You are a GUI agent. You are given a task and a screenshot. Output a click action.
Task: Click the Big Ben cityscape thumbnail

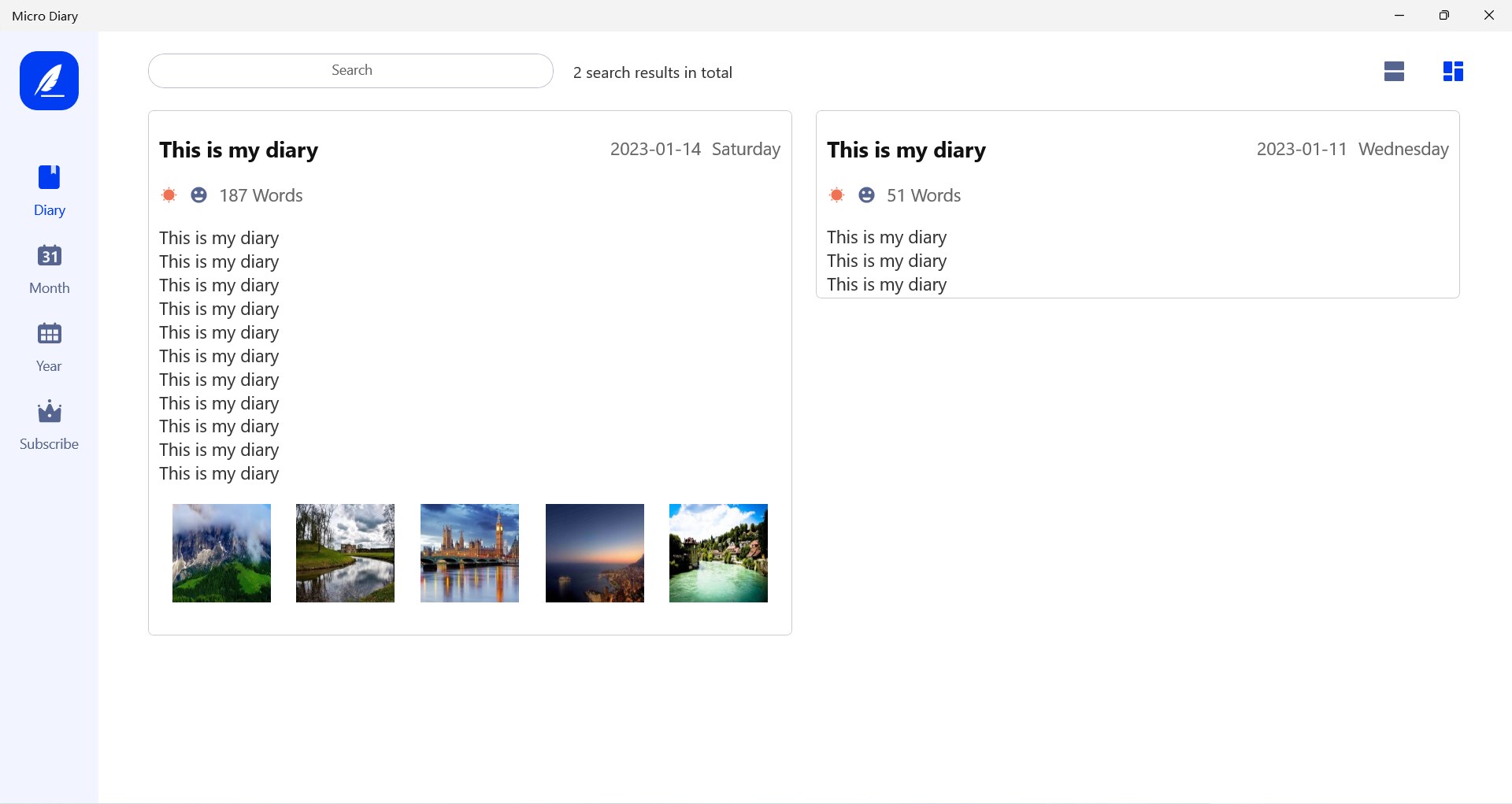469,552
